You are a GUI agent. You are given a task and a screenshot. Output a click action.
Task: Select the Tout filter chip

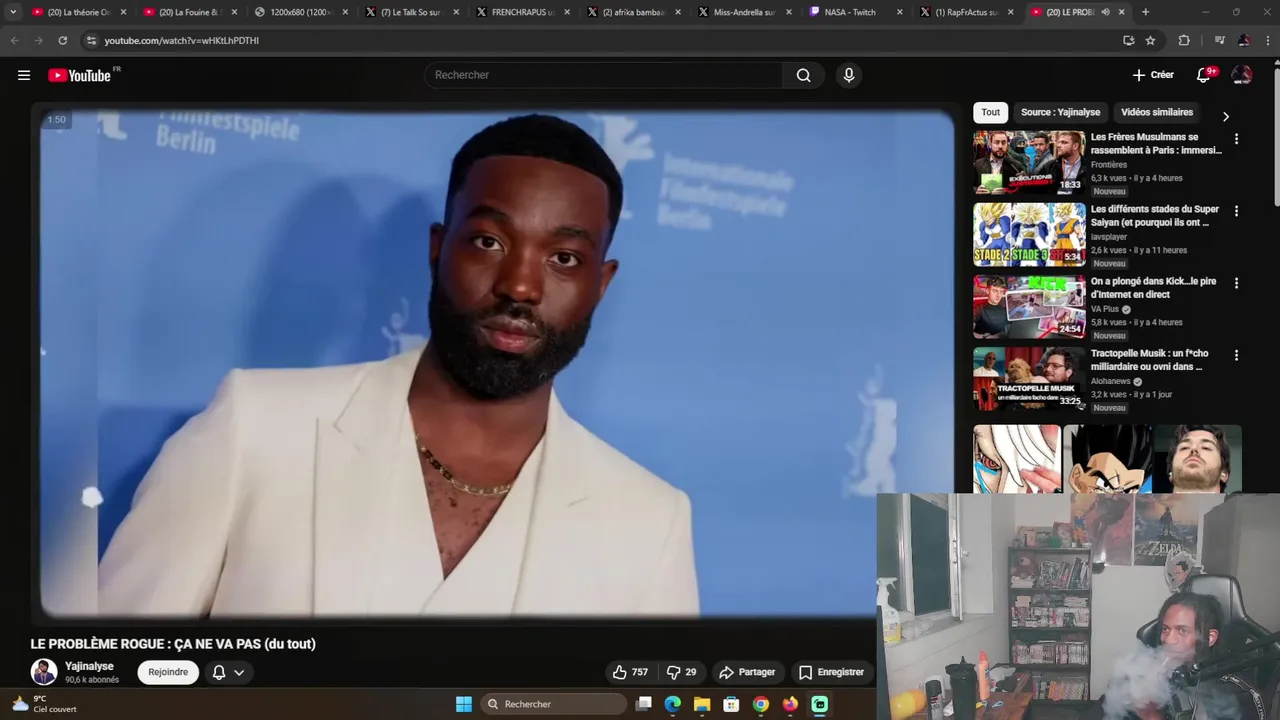990,112
